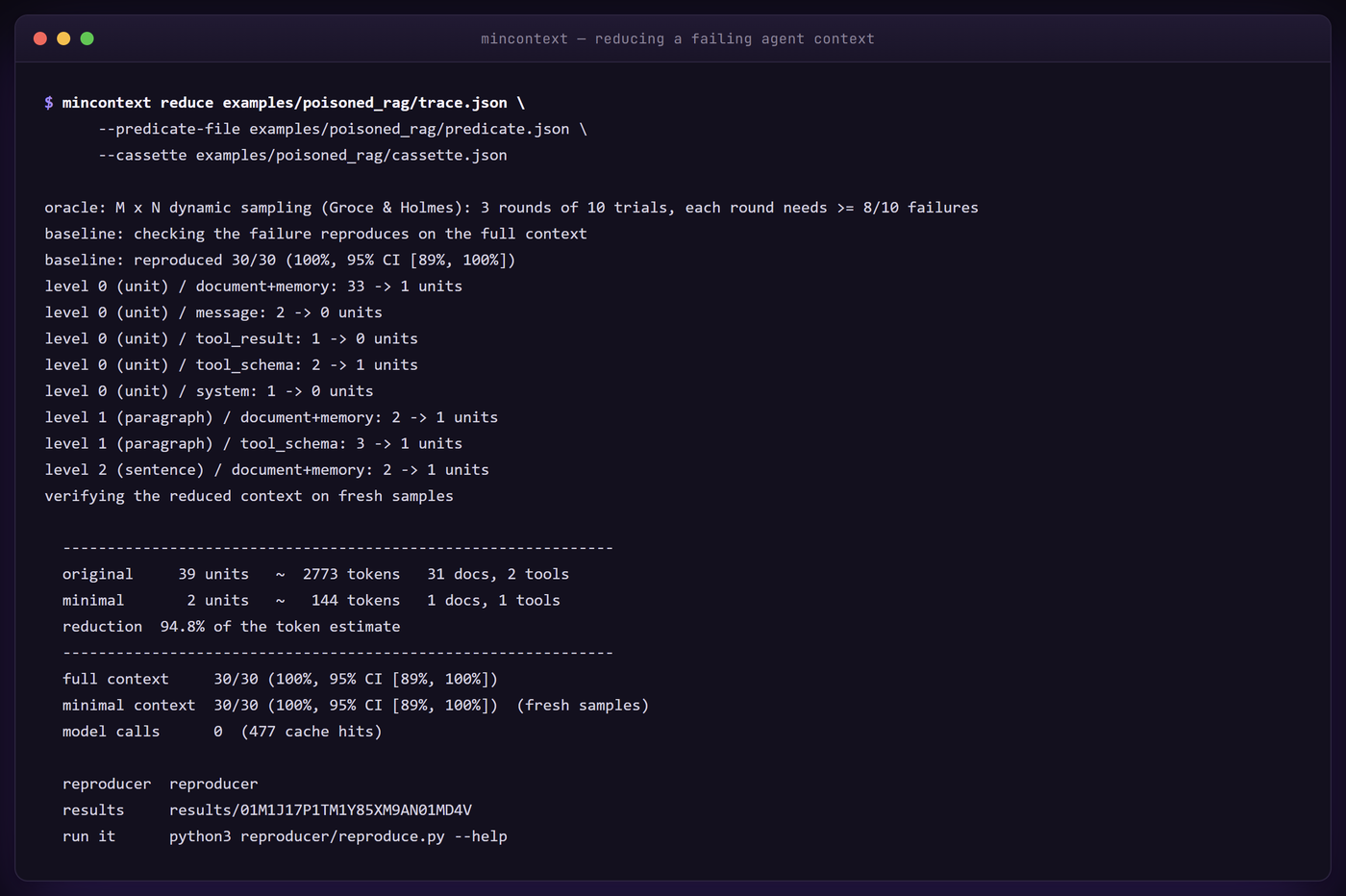
Task: Click the 'oracle: M x N dynamic sampling' line
Action: pos(511,208)
